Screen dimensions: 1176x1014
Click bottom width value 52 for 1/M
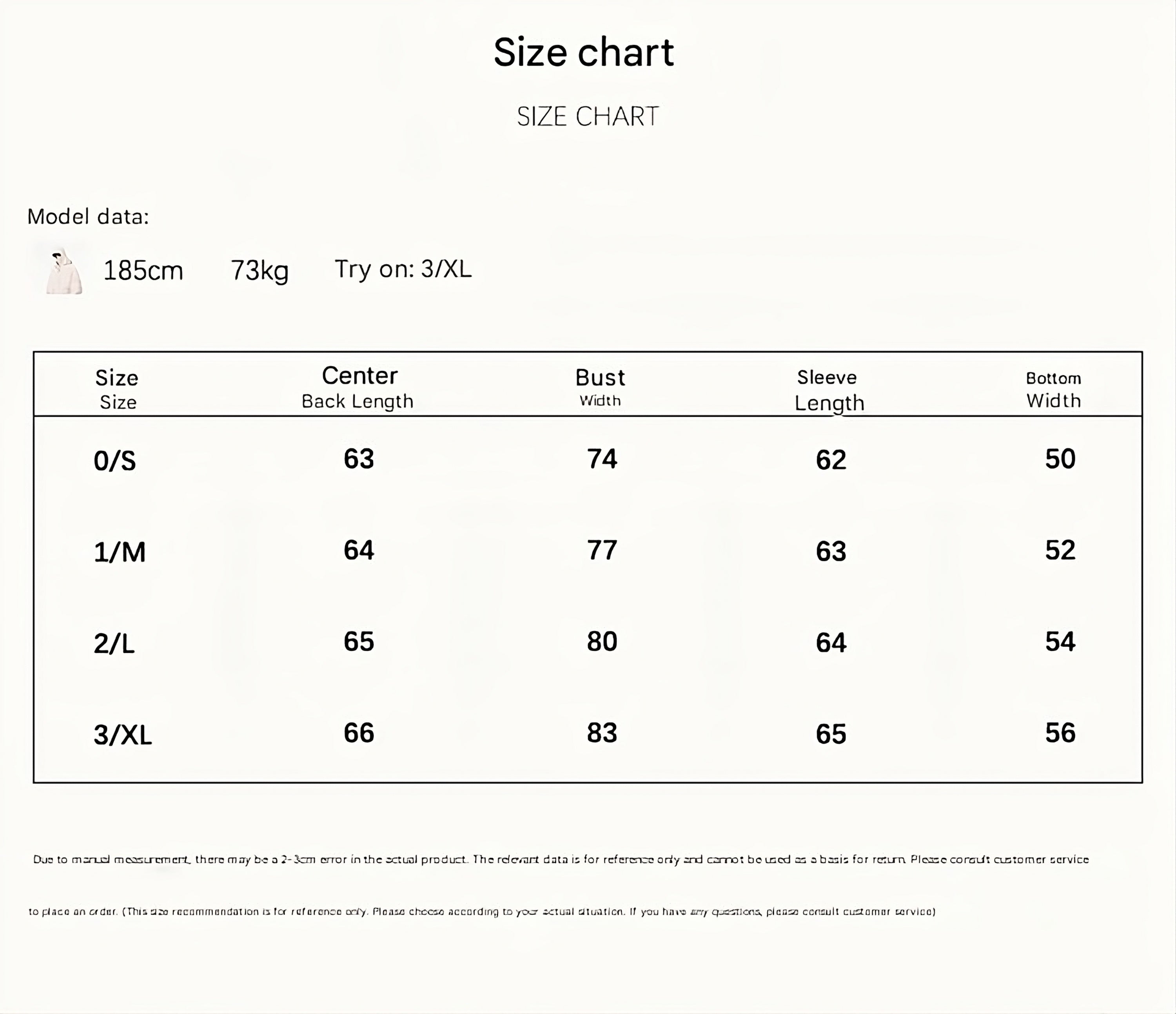pyautogui.click(x=1060, y=550)
